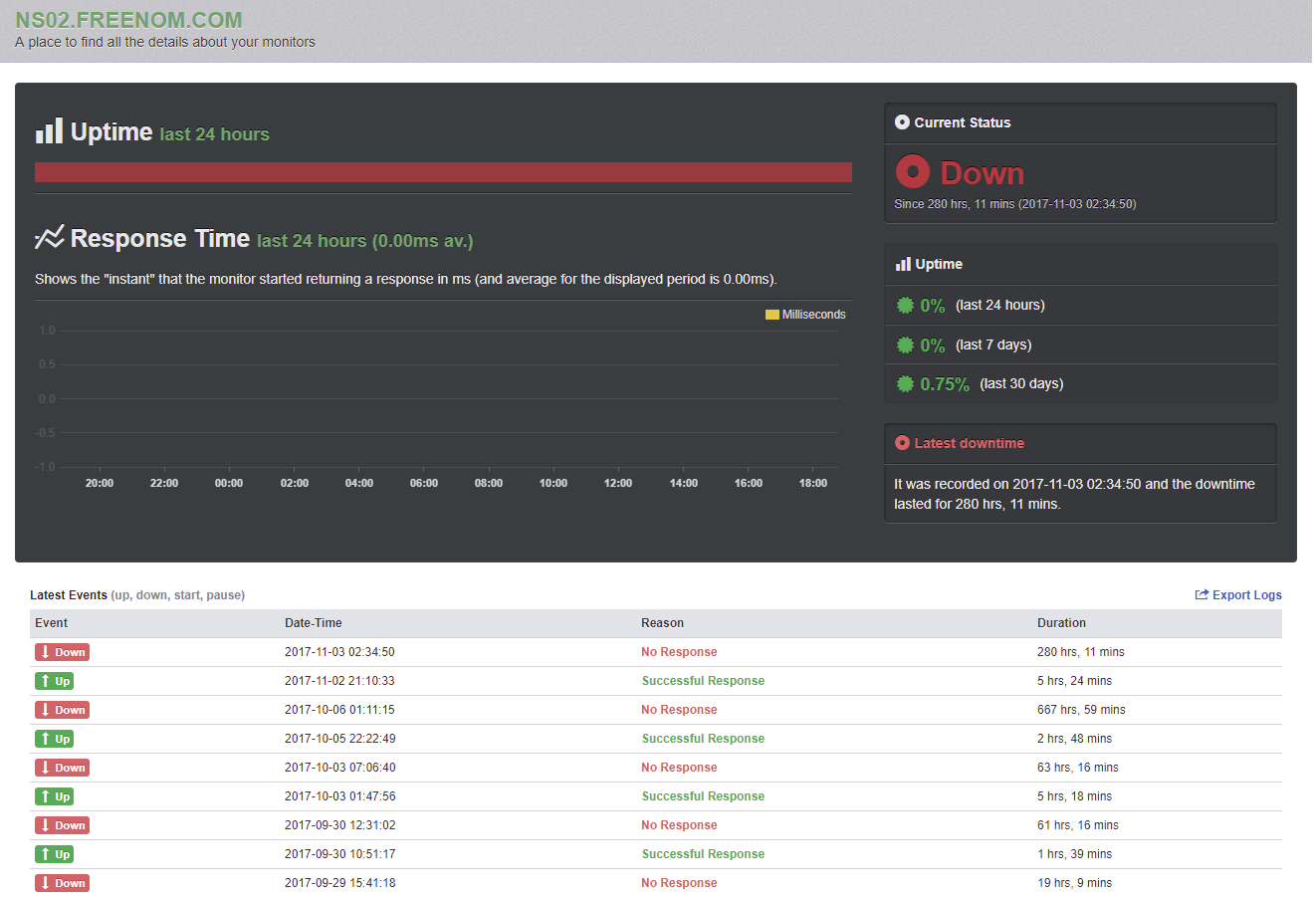1316x897 pixels.
Task: Click the yellow Milliseconds legend swatch
Action: click(x=771, y=315)
